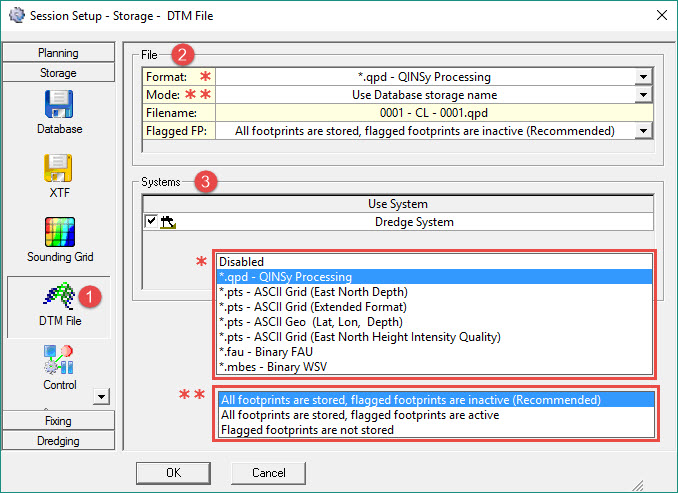Open the Mode dropdown arrow
Image resolution: width=678 pixels, height=493 pixels.
(643, 95)
